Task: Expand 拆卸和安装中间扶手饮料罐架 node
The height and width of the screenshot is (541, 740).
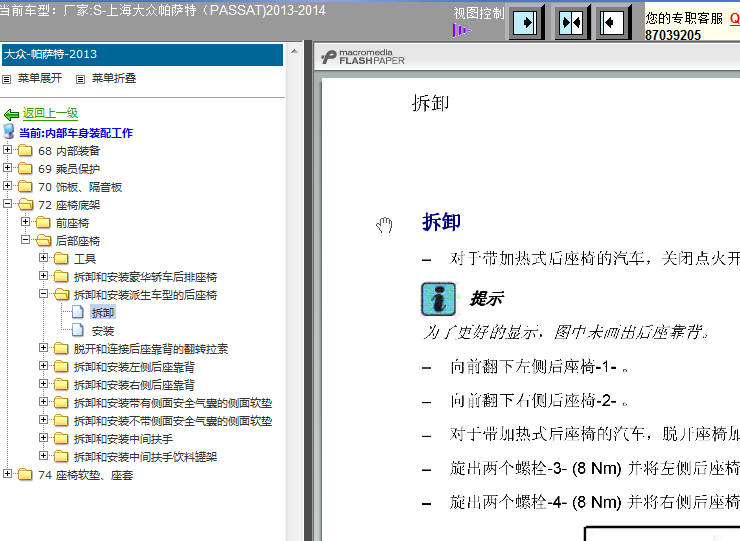Action: pos(43,455)
